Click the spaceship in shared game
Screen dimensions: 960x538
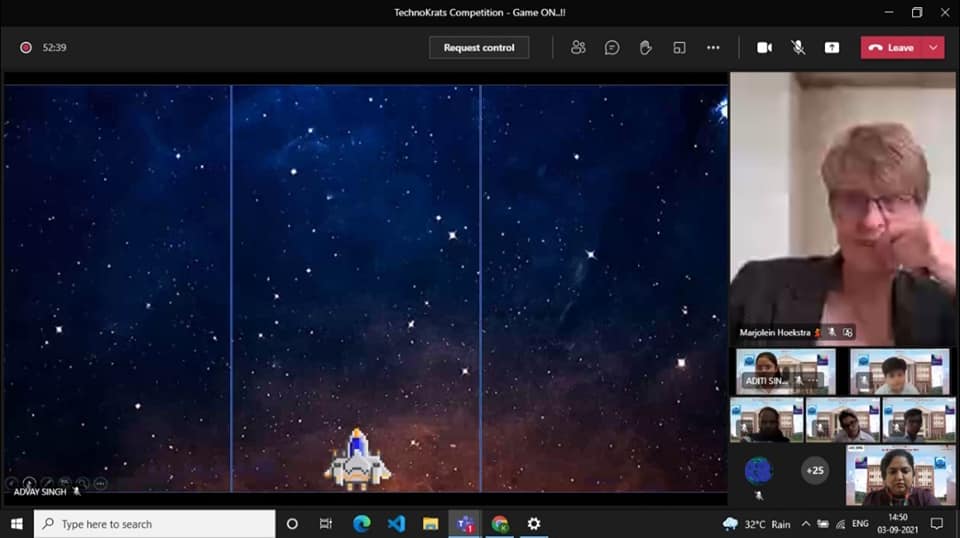pyautogui.click(x=358, y=460)
